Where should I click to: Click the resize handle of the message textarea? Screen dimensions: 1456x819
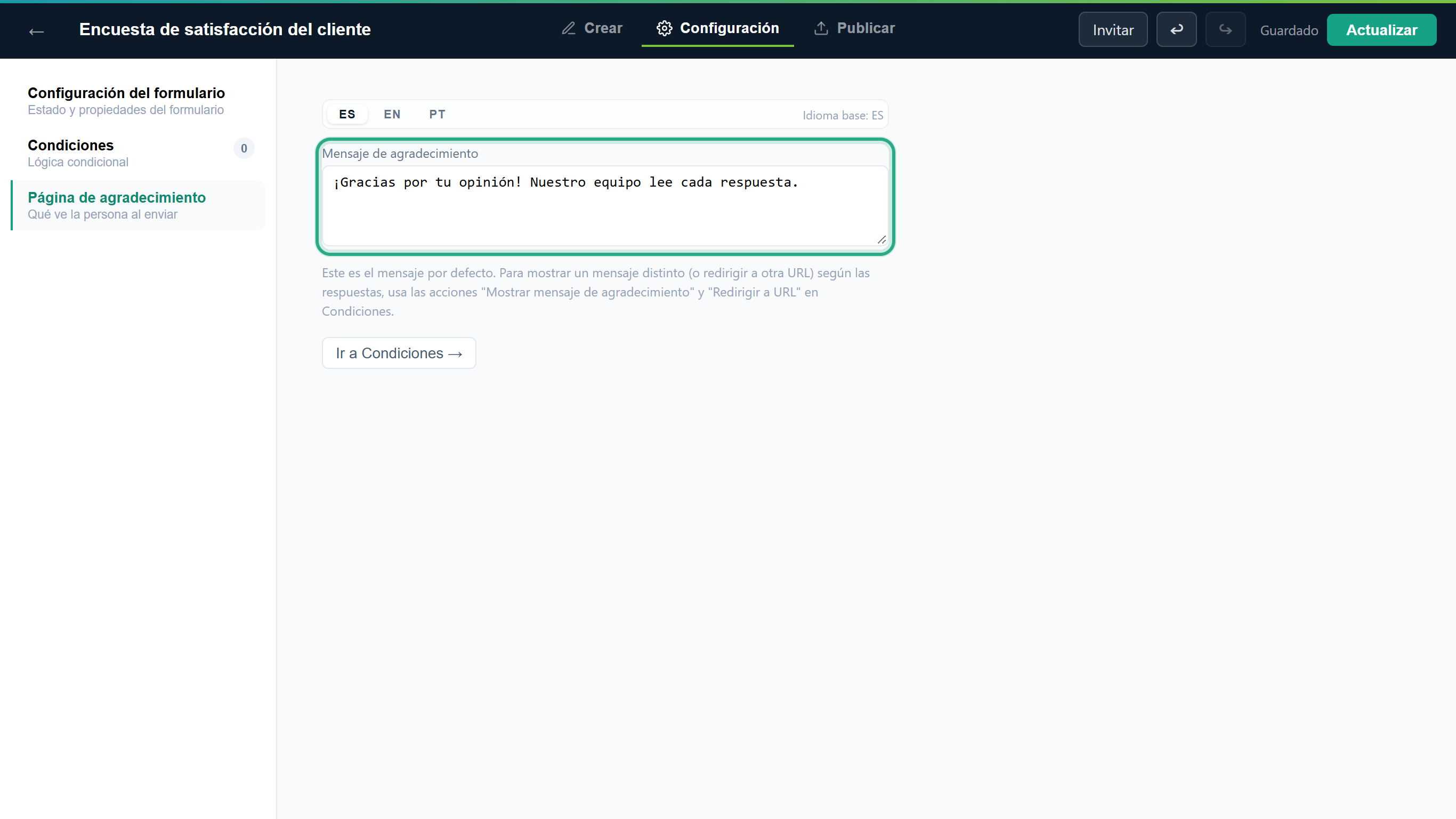pyautogui.click(x=881, y=239)
